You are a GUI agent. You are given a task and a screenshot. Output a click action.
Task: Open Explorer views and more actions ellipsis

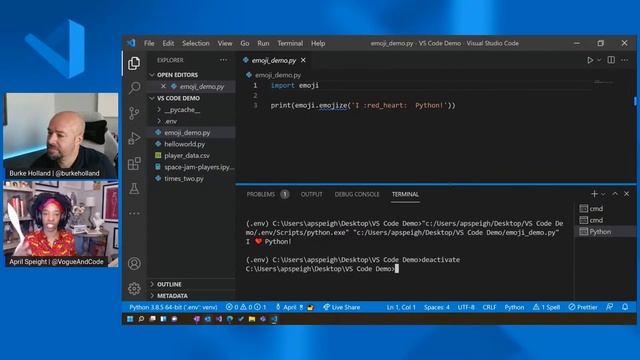(x=223, y=60)
